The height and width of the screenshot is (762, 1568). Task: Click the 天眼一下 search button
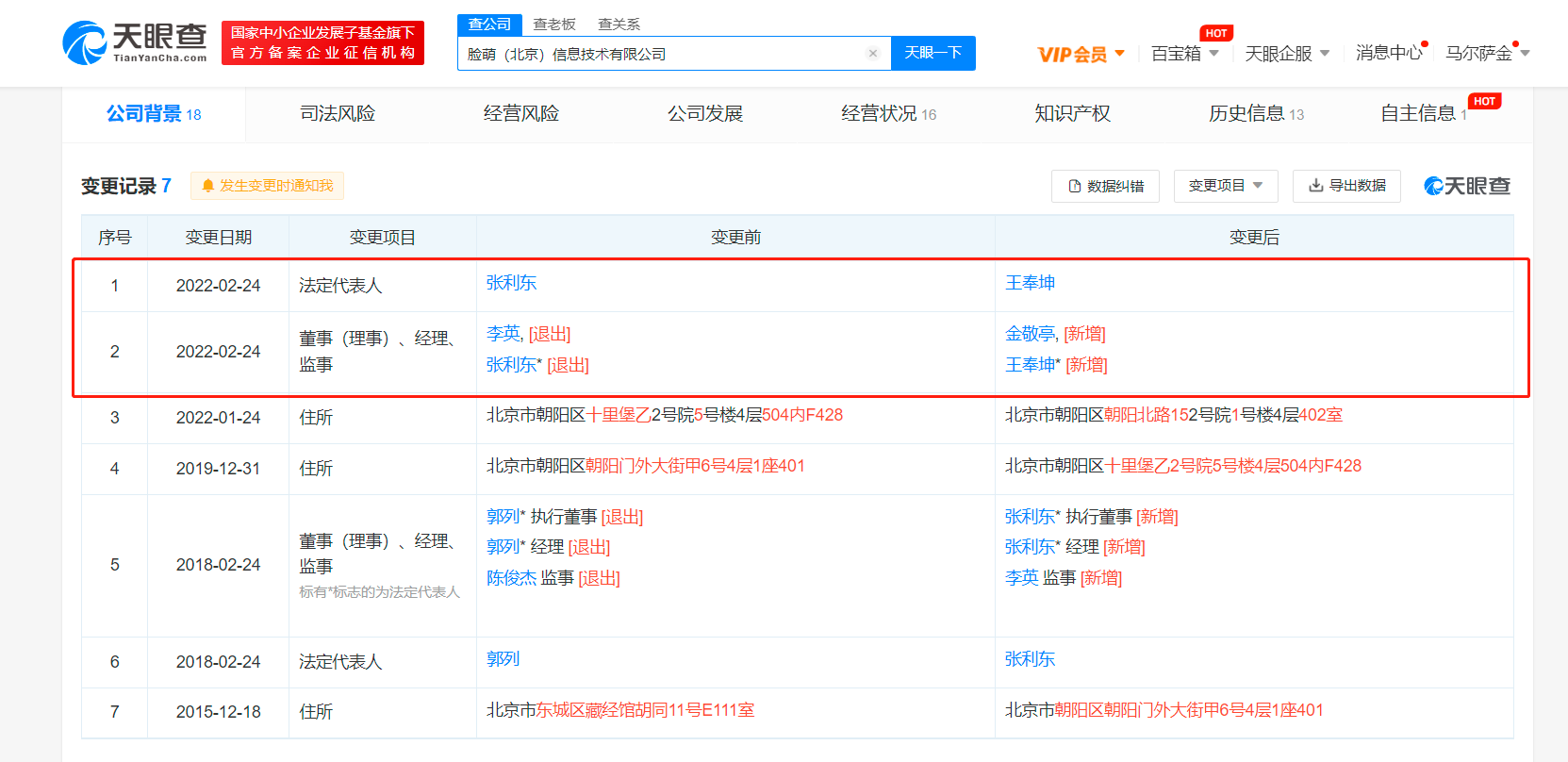click(933, 53)
